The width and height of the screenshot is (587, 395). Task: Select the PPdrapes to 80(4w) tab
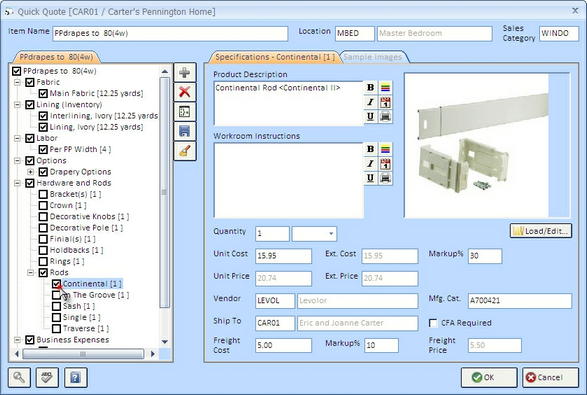(56, 57)
